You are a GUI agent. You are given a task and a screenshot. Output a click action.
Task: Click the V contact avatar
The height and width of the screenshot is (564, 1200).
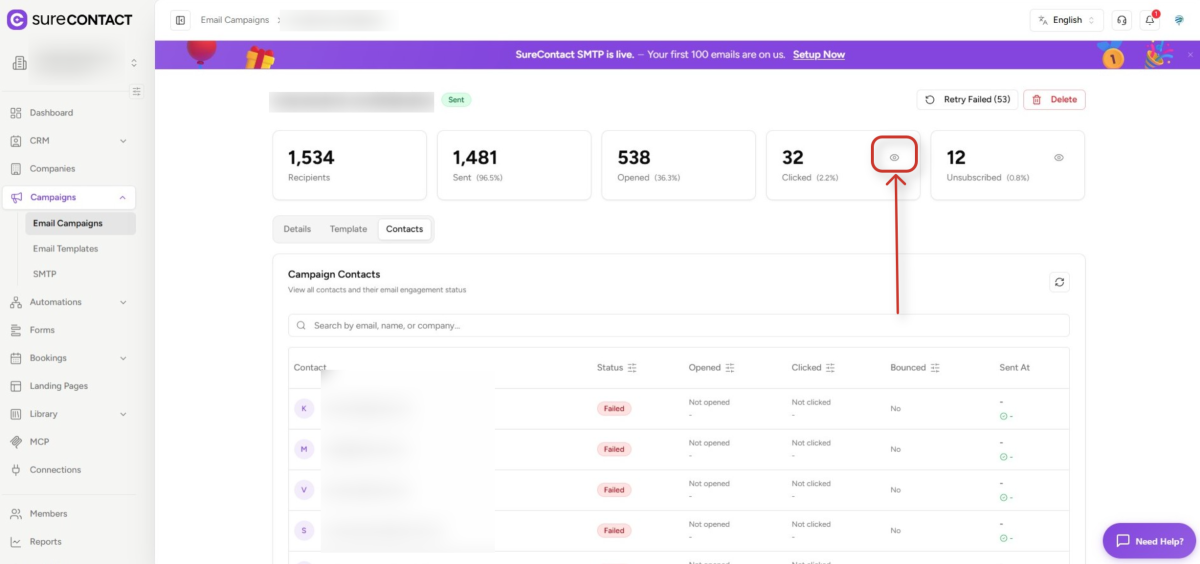pyautogui.click(x=304, y=490)
